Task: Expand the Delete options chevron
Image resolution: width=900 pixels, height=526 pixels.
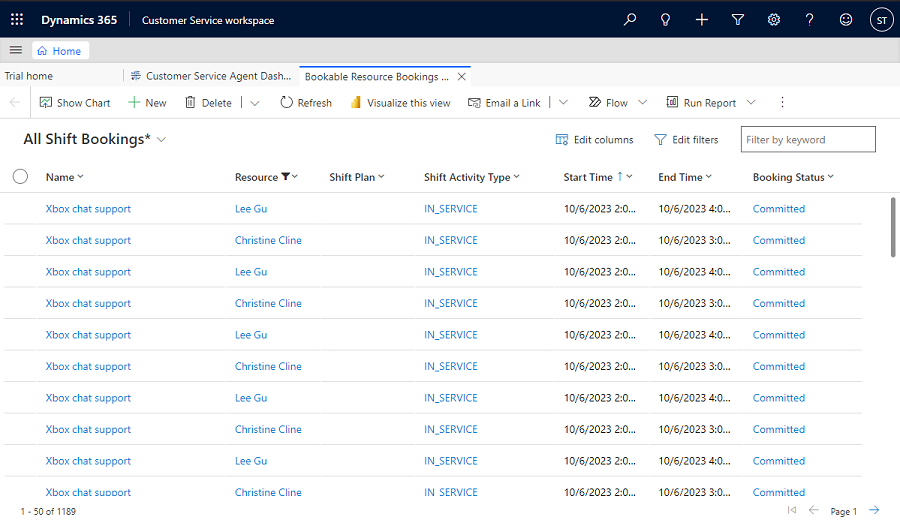Action: click(255, 103)
